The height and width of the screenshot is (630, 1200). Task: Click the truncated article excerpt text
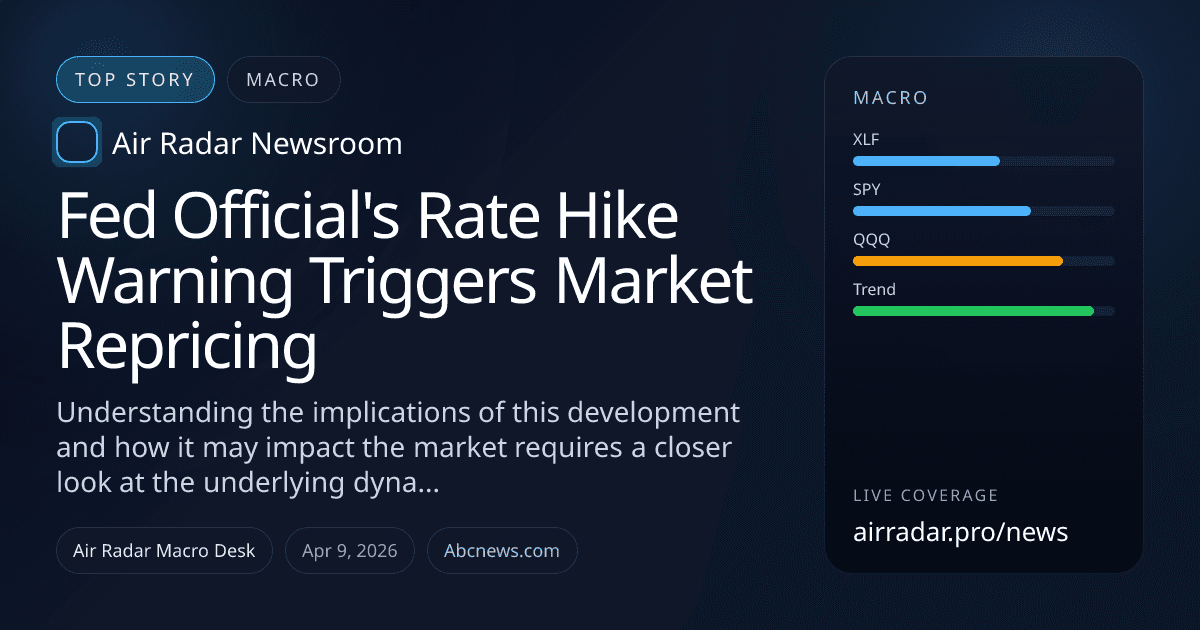[400, 447]
